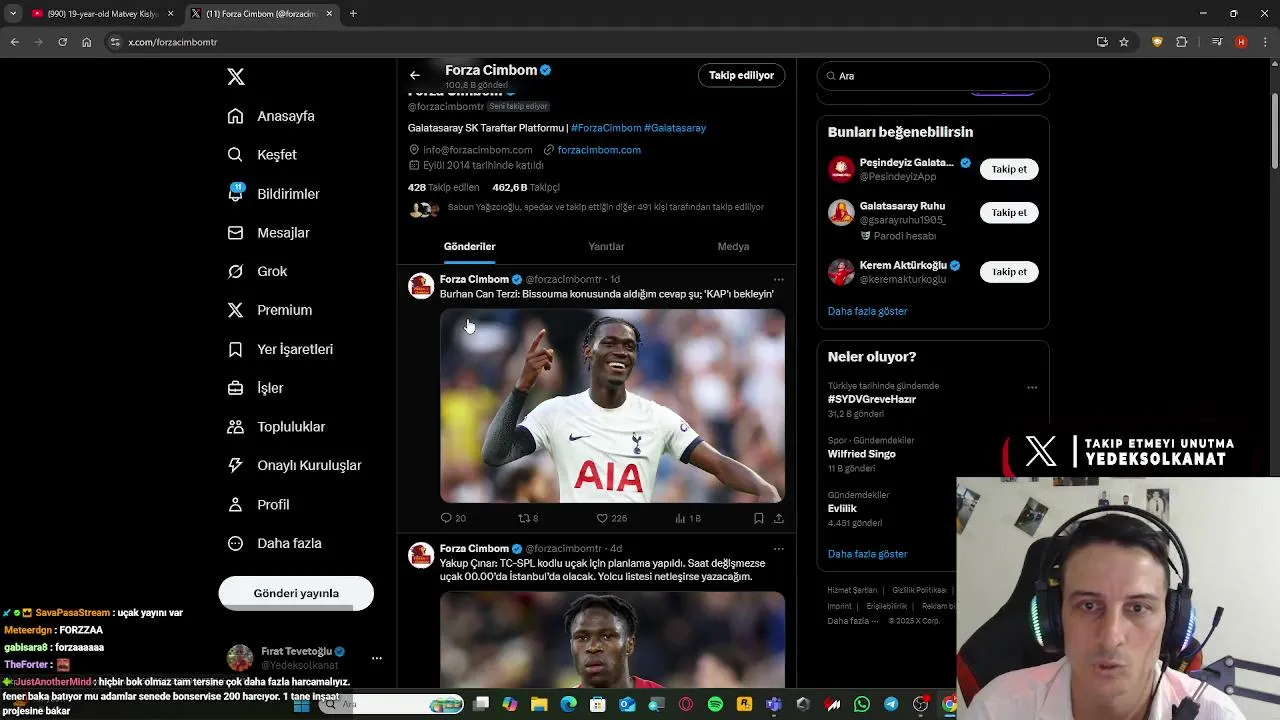Click the X logo at top of sidebar
The image size is (1280, 720).
click(236, 77)
